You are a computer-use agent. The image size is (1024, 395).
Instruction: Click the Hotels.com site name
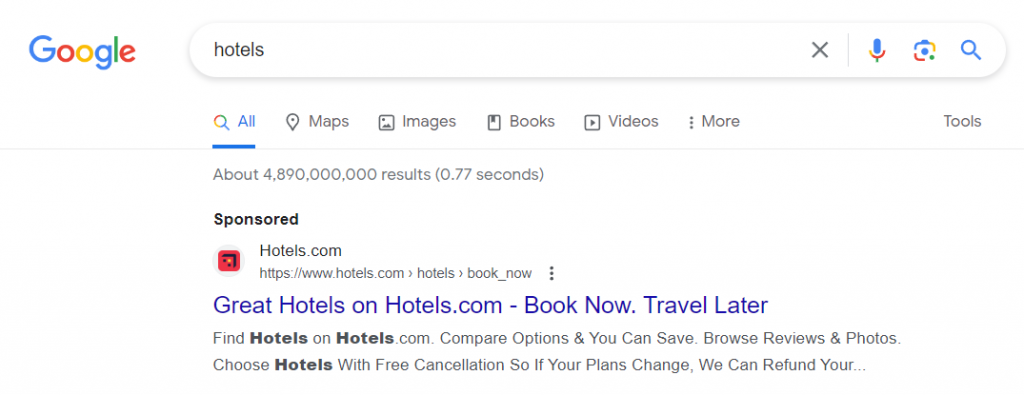[x=300, y=251]
